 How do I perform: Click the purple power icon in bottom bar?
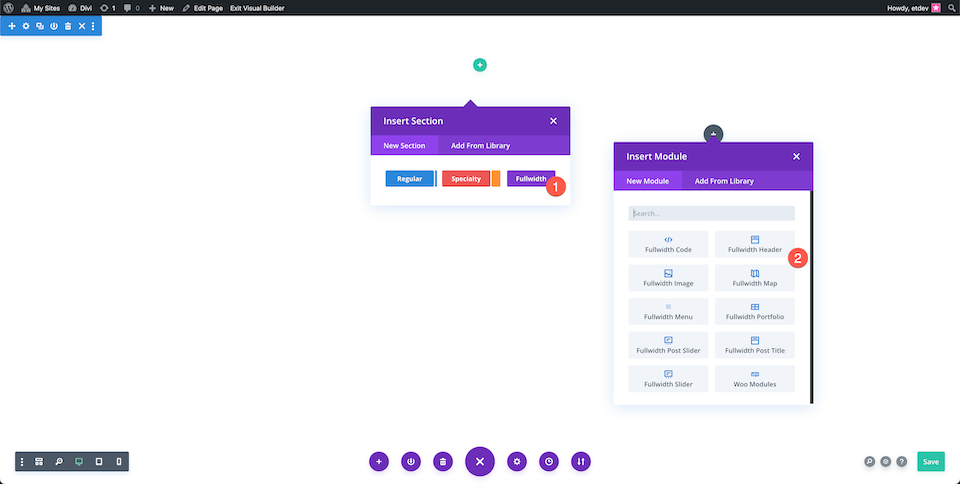(x=411, y=461)
